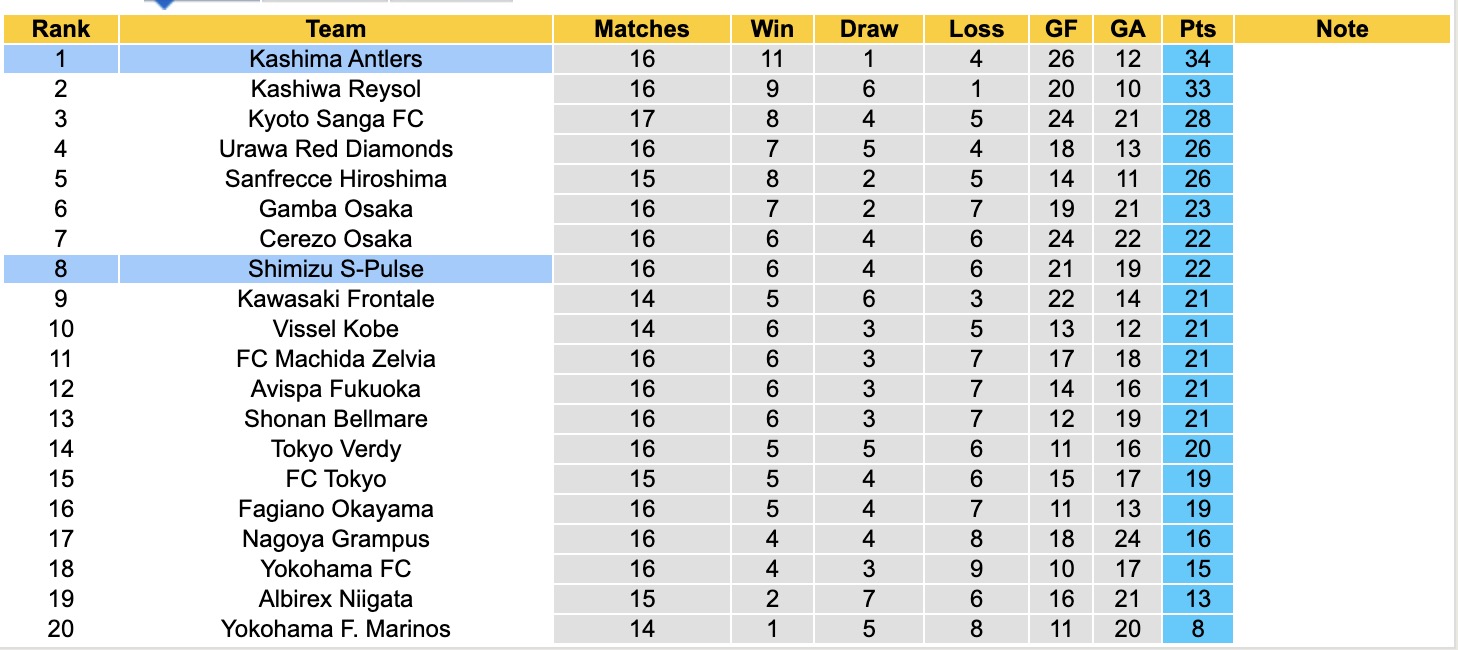The width and height of the screenshot is (1458, 650).
Task: Click the Note column header
Action: [1342, 29]
